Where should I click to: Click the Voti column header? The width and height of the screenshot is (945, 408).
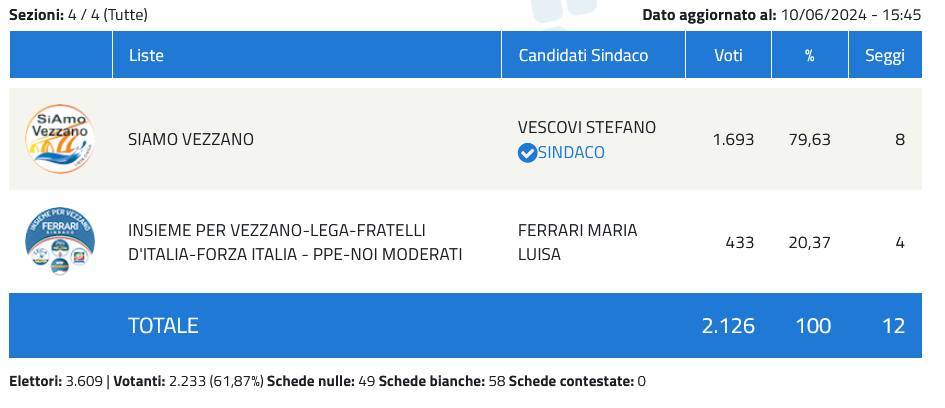[728, 55]
